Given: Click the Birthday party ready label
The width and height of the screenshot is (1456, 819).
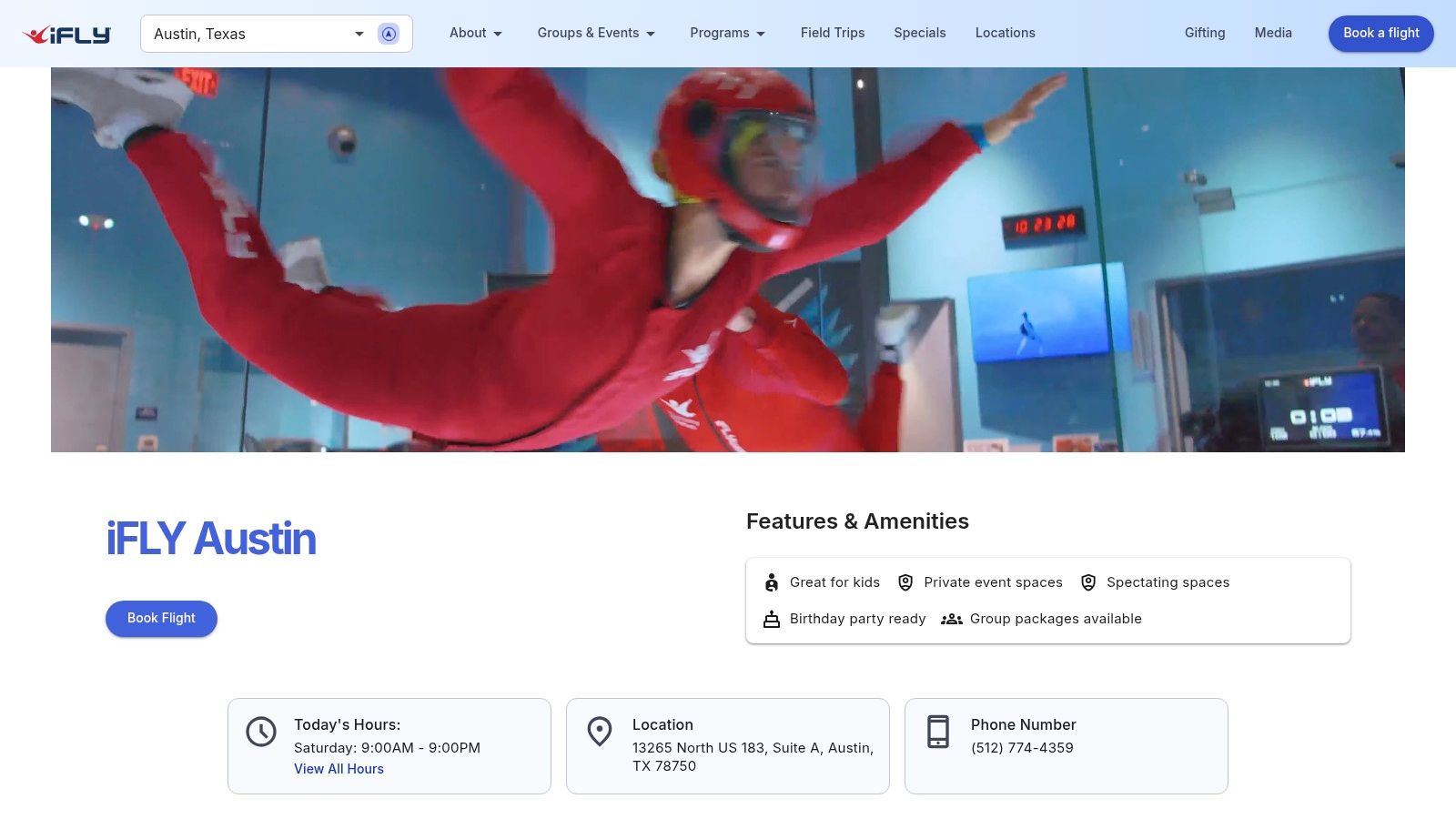Looking at the screenshot, I should [x=857, y=619].
